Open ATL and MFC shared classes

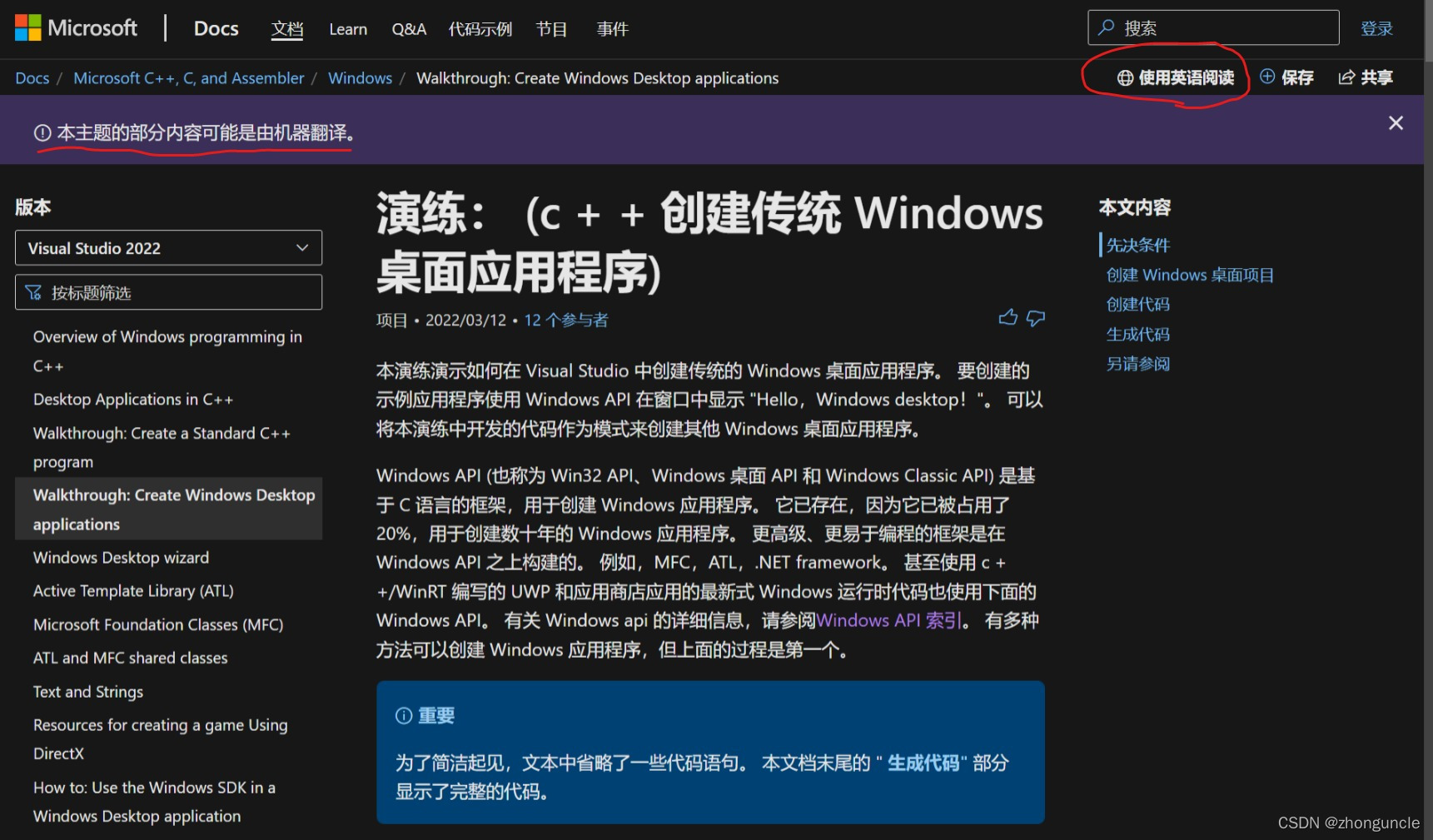pyautogui.click(x=130, y=658)
